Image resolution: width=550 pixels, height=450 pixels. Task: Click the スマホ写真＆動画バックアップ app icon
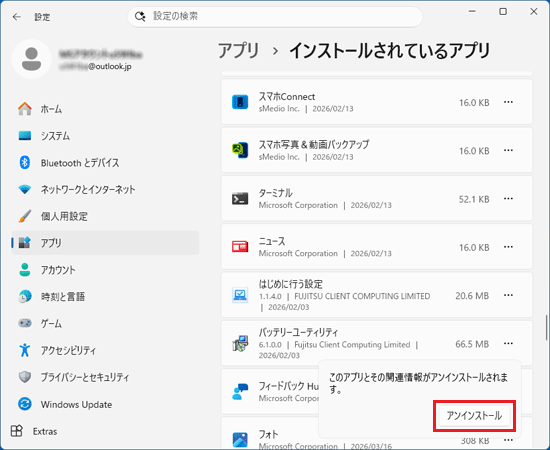pos(240,150)
